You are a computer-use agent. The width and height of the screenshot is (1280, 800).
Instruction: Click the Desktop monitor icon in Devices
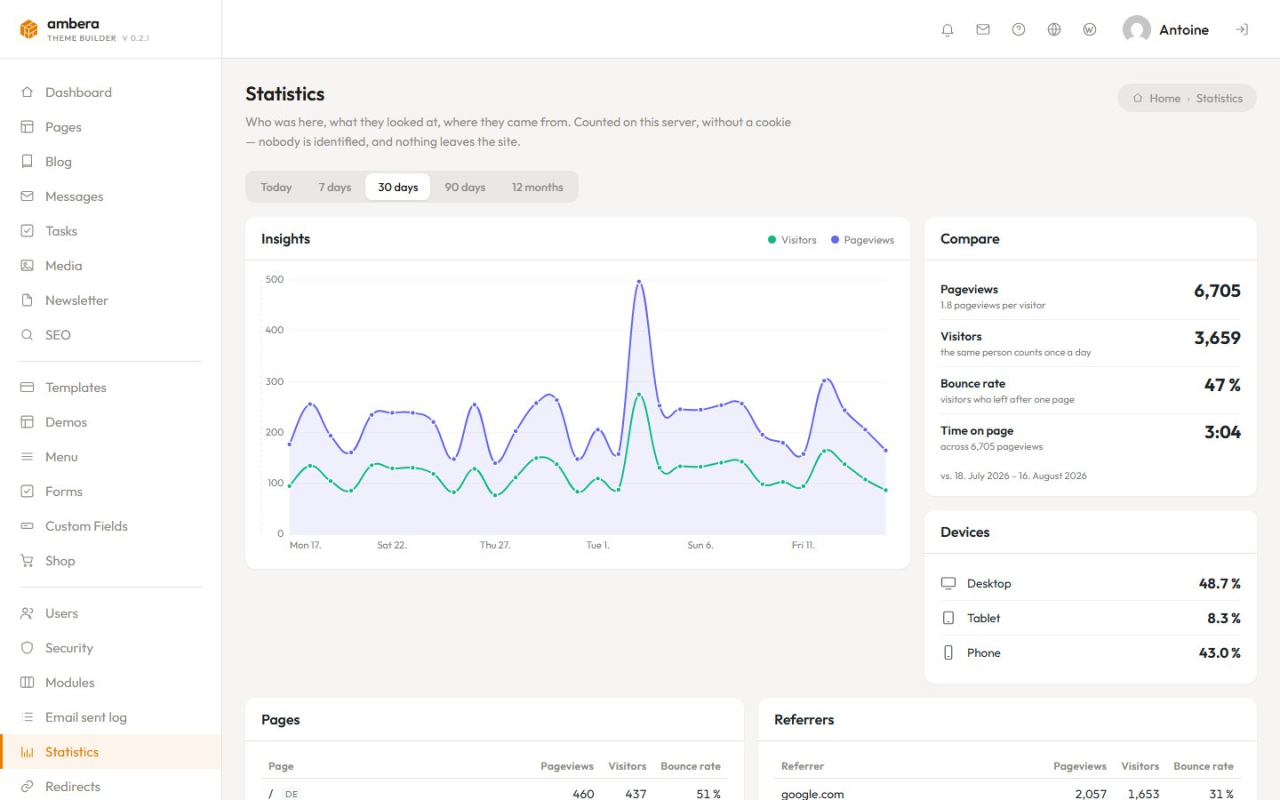(x=948, y=583)
